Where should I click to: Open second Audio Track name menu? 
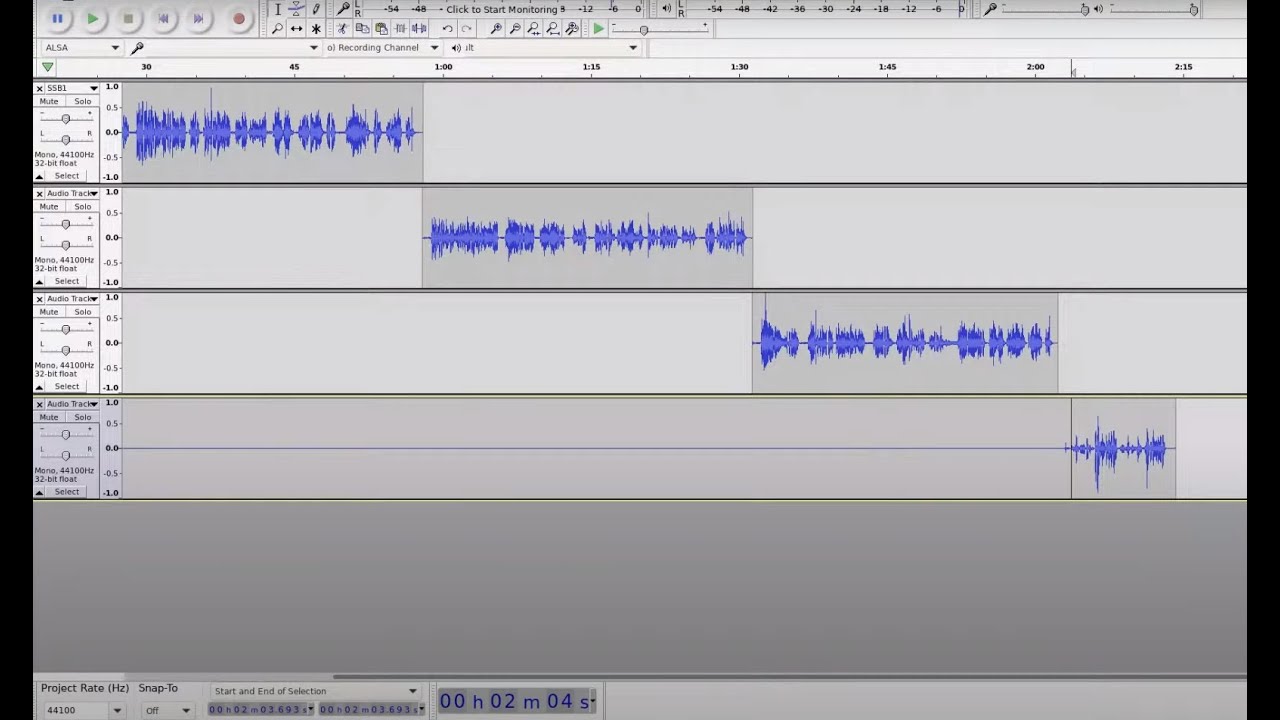click(72, 193)
